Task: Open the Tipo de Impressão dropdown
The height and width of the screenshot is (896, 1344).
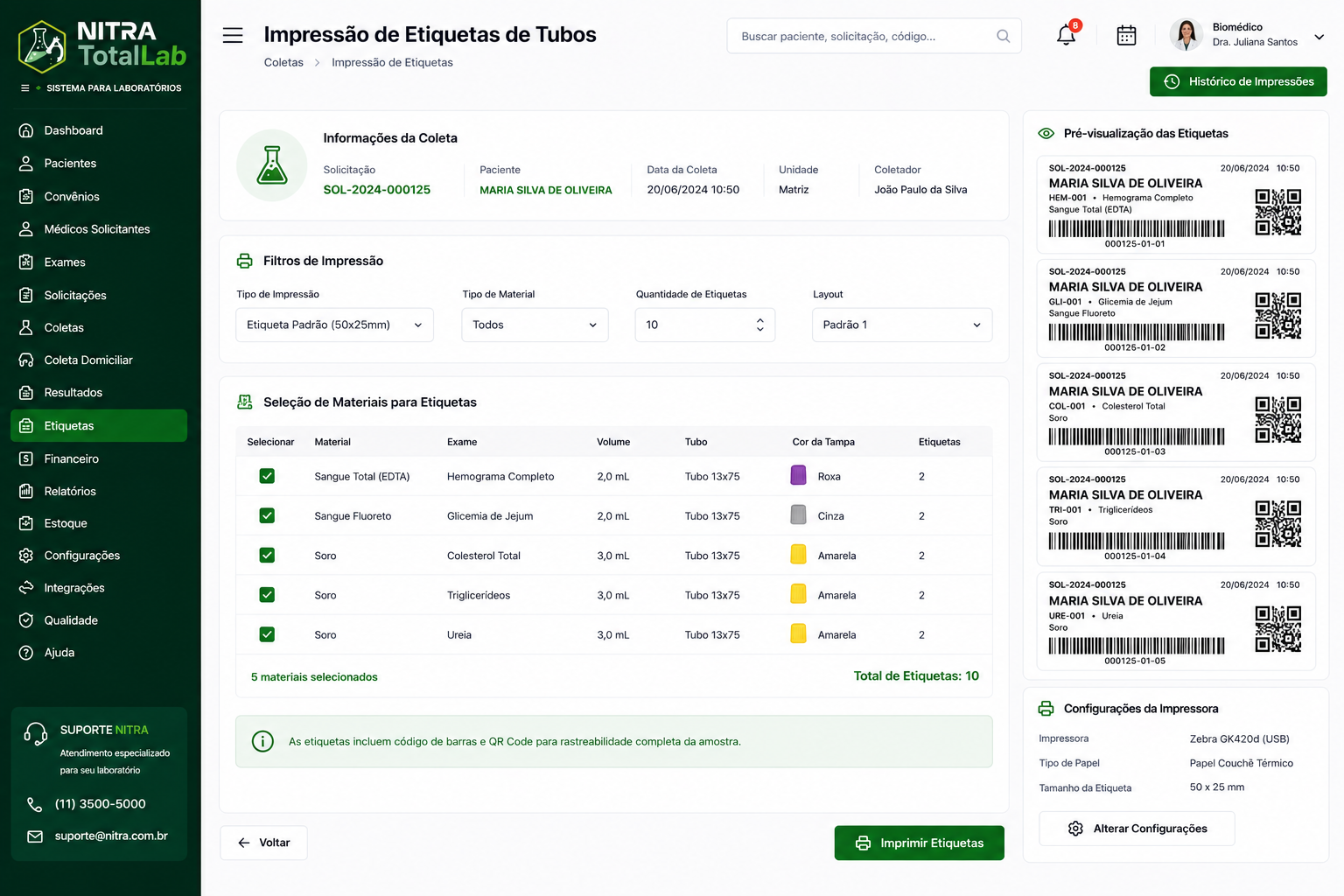Action: click(334, 325)
